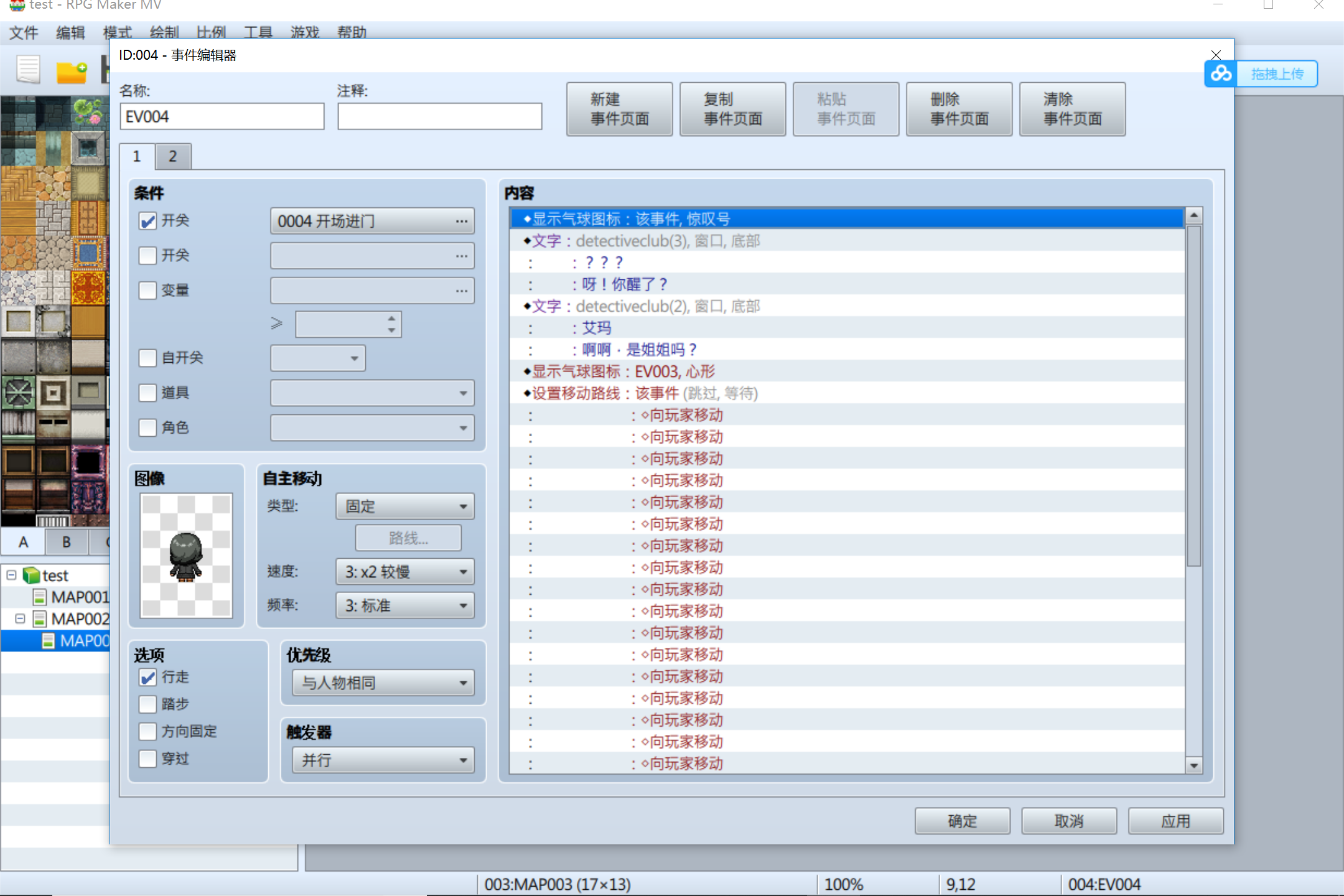Click the new project document icon
The width and height of the screenshot is (1344, 896).
[28, 70]
